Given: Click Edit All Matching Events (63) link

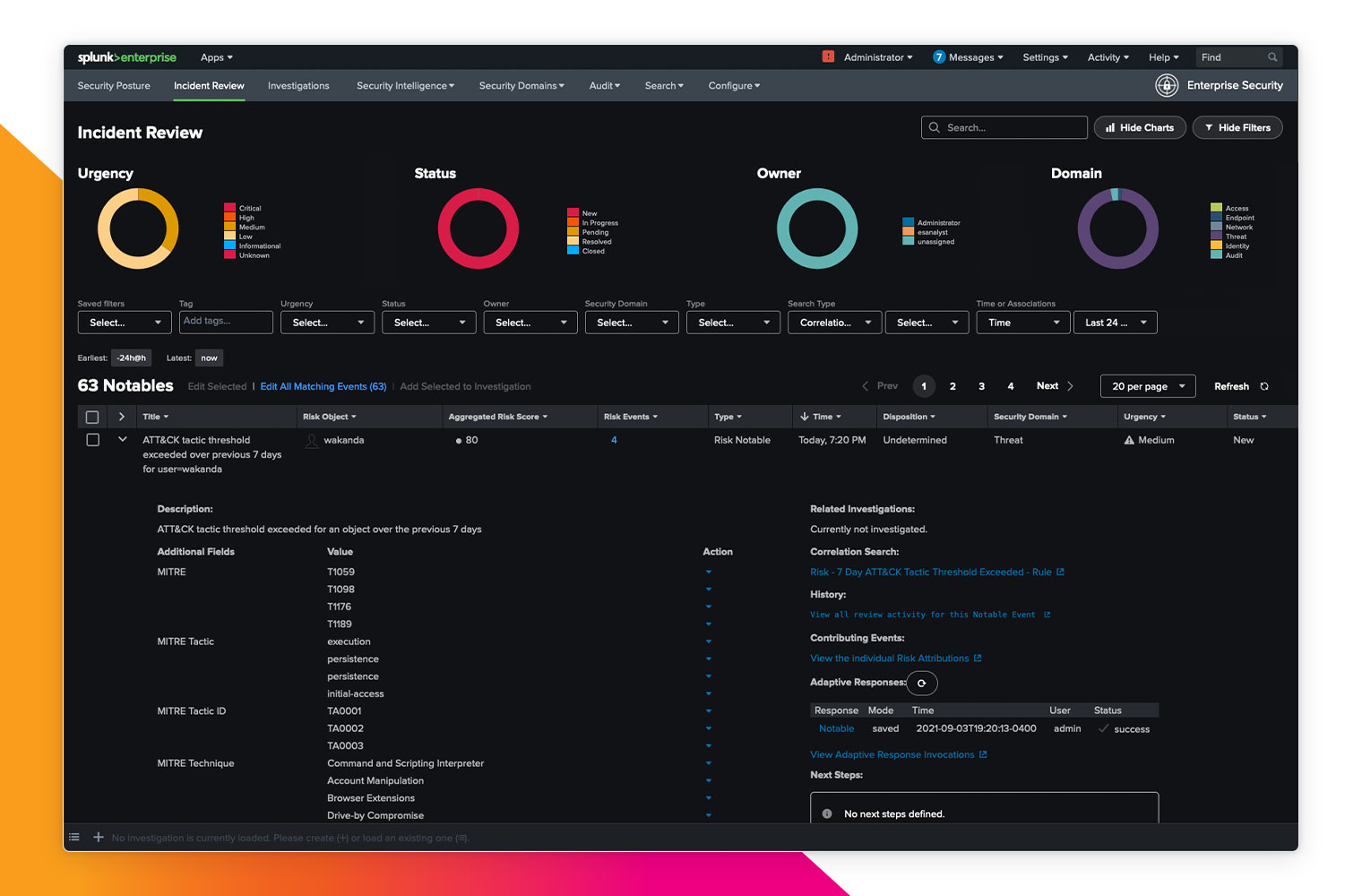Looking at the screenshot, I should coord(323,386).
